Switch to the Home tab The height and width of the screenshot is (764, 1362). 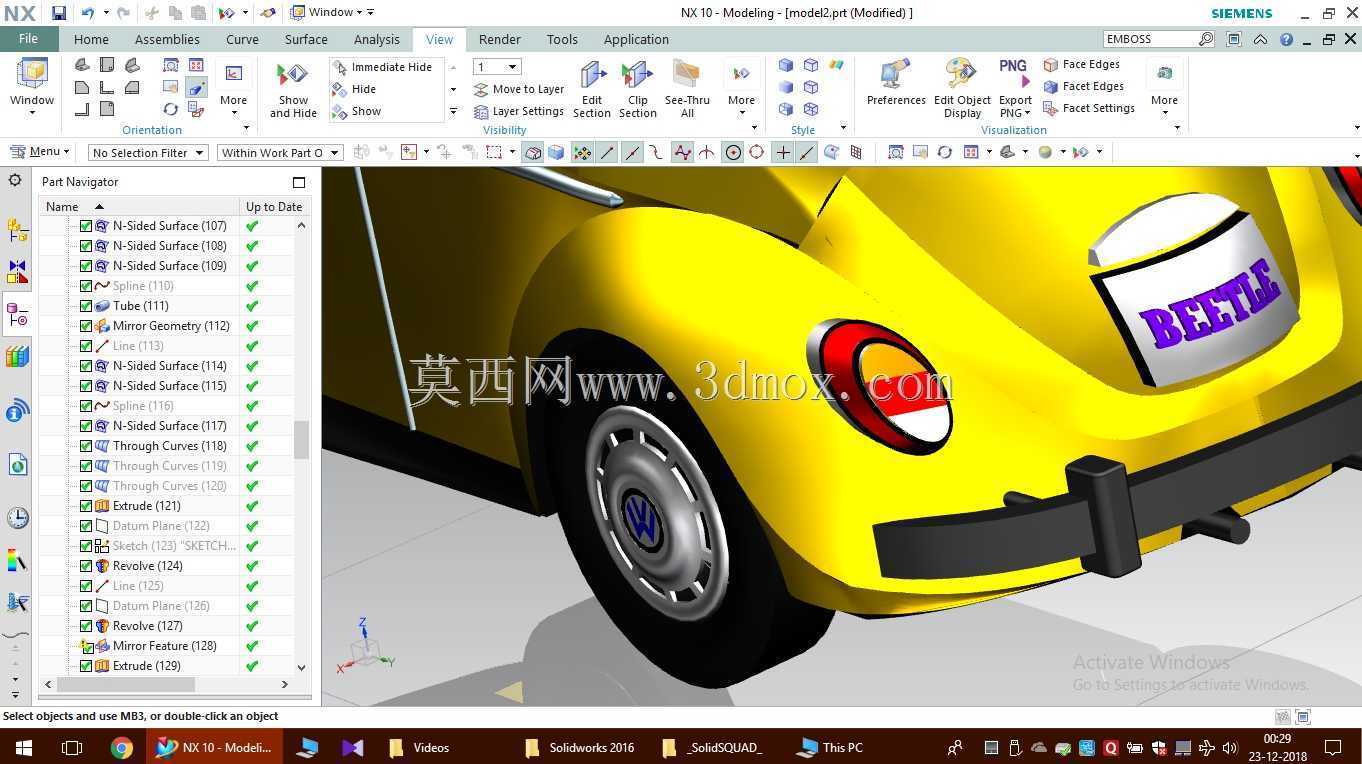91,39
